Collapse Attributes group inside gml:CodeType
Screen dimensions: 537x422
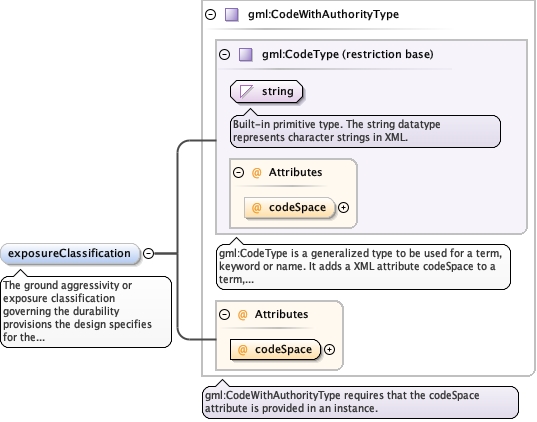click(x=238, y=172)
